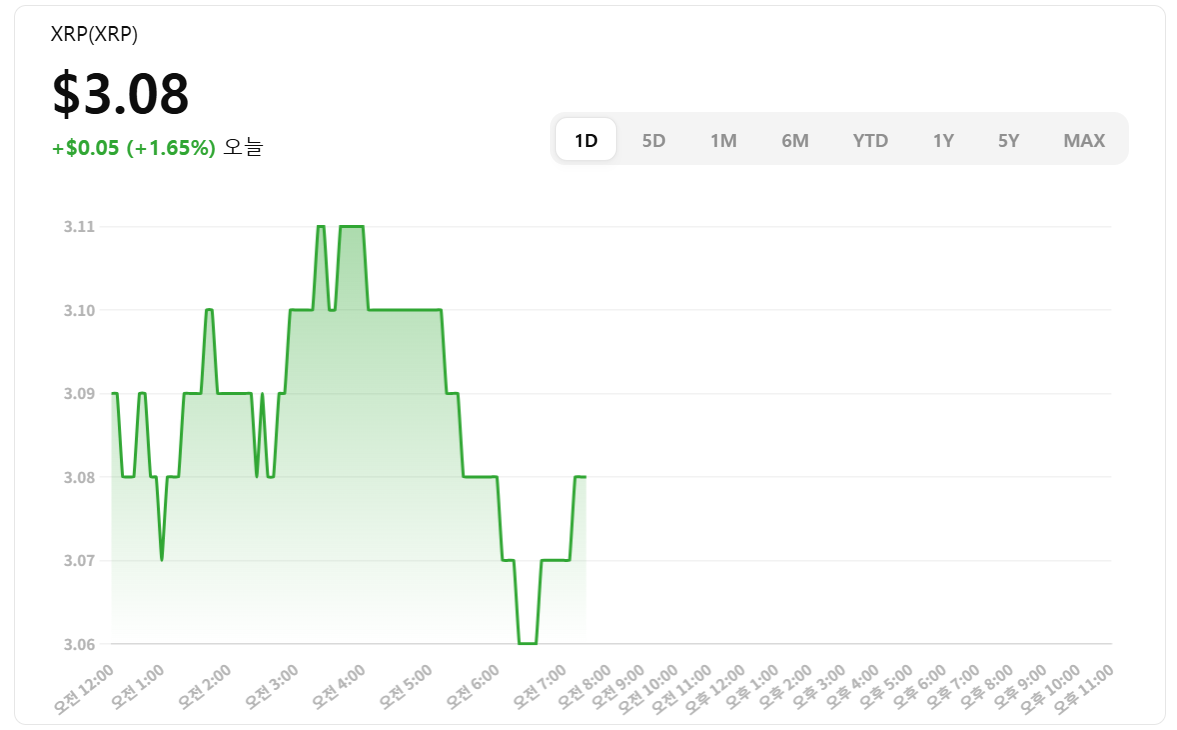
Task: Click the 3.08 y-axis label
Action: (79, 477)
